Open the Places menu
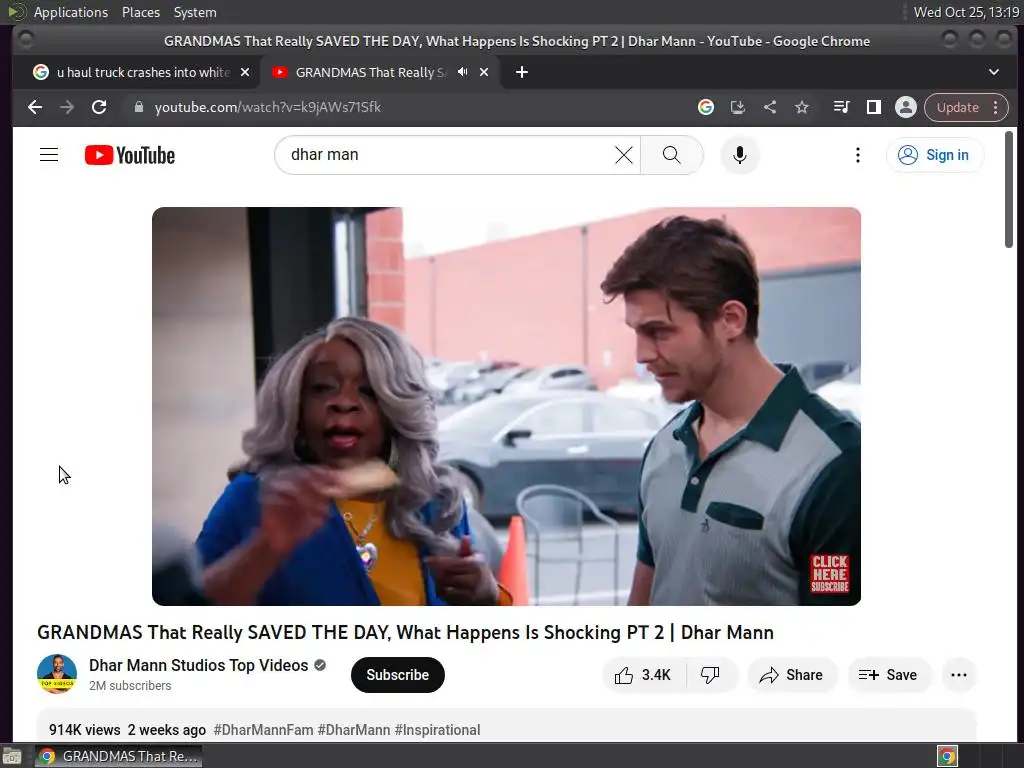Screen dimensions: 1024x768 coord(141,12)
